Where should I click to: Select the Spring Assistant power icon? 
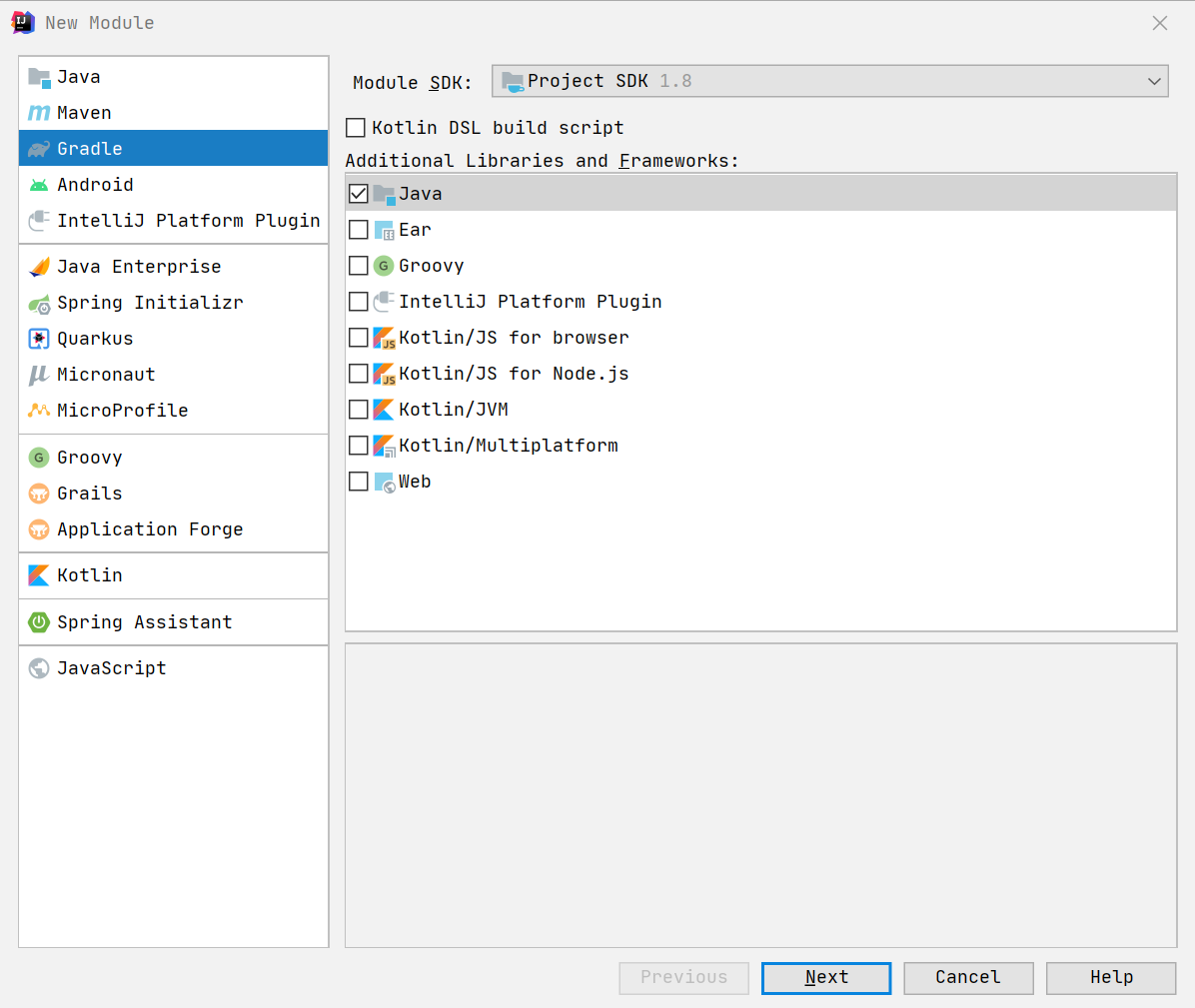pos(39,622)
